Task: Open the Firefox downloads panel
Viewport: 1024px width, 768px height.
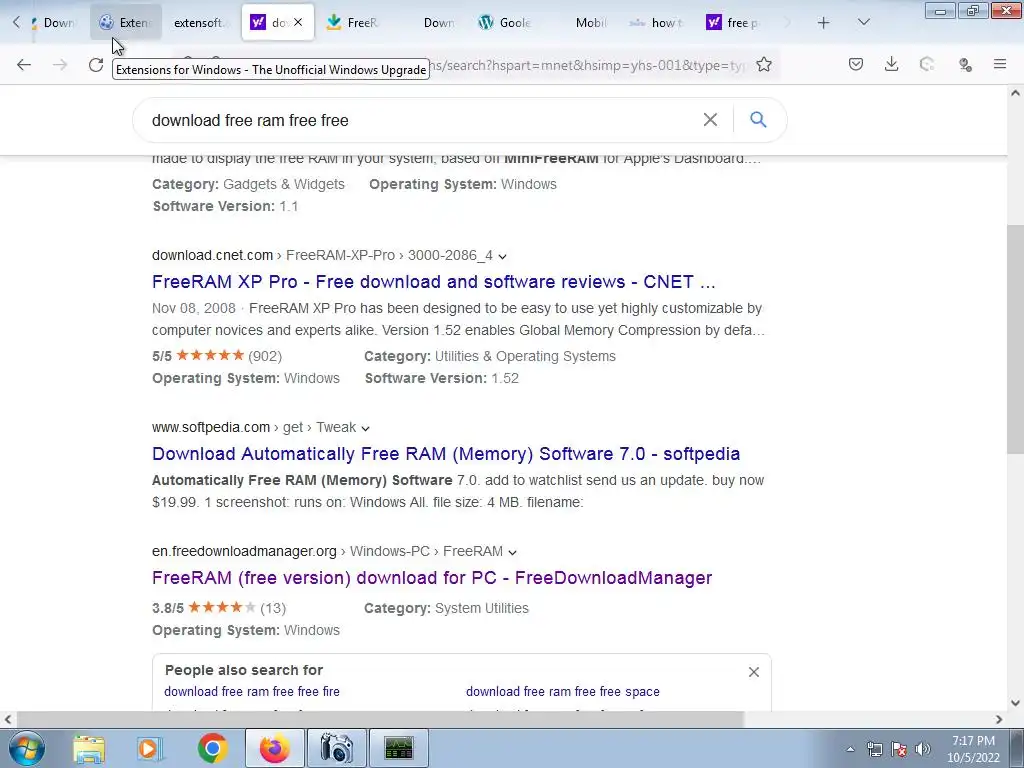Action: [891, 64]
